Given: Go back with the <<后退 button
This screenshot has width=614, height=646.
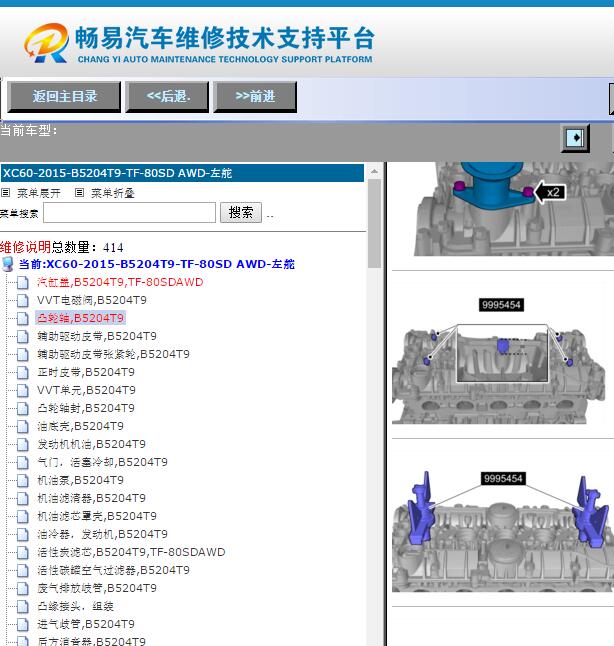Looking at the screenshot, I should point(167,97).
